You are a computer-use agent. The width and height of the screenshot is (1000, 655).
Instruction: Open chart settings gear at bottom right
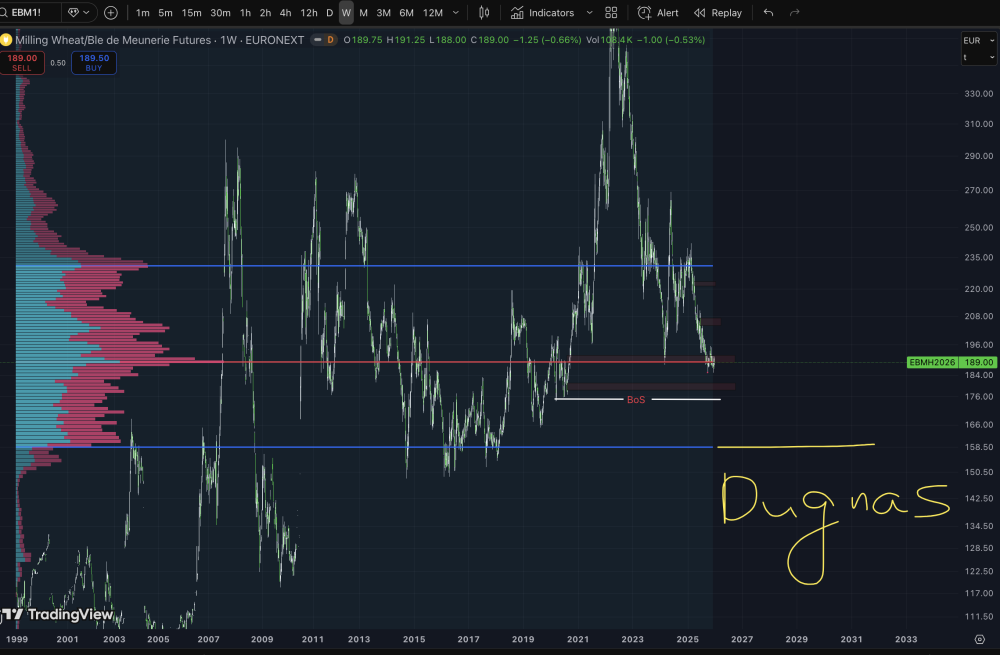pyautogui.click(x=980, y=639)
